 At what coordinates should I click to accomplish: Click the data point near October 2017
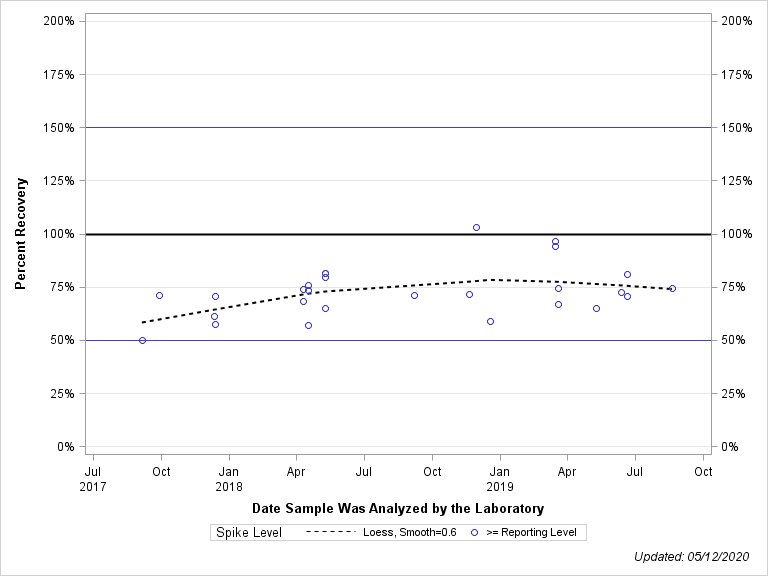159,295
